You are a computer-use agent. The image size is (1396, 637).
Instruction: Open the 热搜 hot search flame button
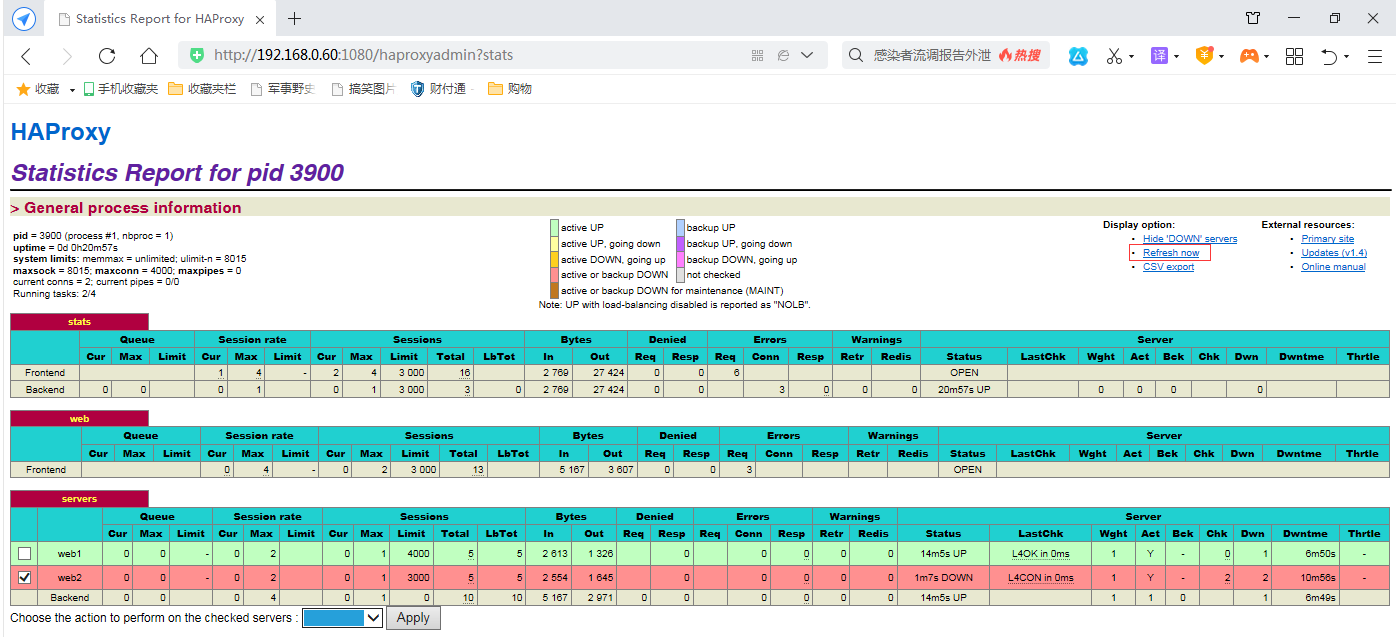coord(1020,56)
